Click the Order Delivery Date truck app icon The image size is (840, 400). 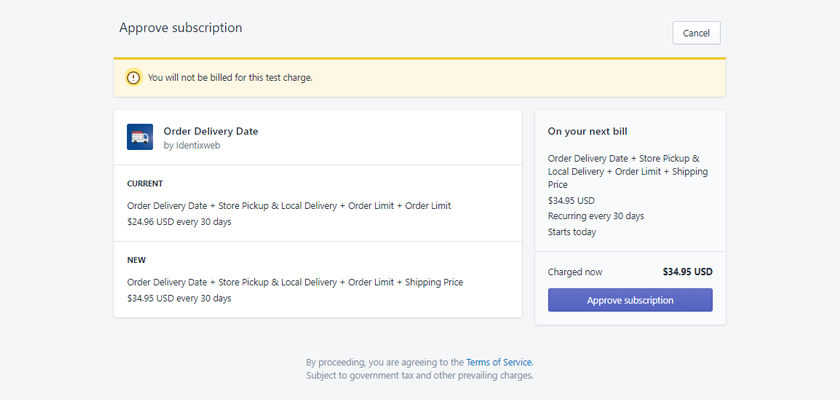click(140, 137)
